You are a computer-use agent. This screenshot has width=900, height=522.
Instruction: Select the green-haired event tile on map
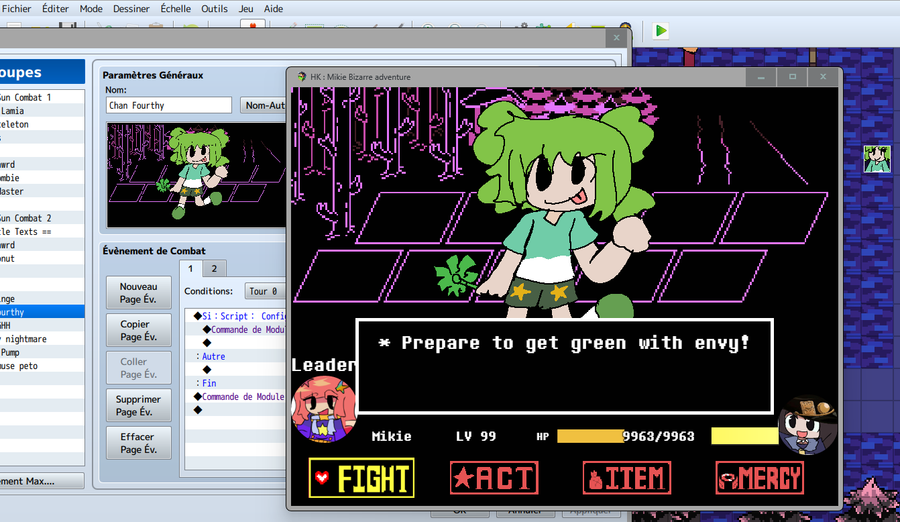point(877,159)
